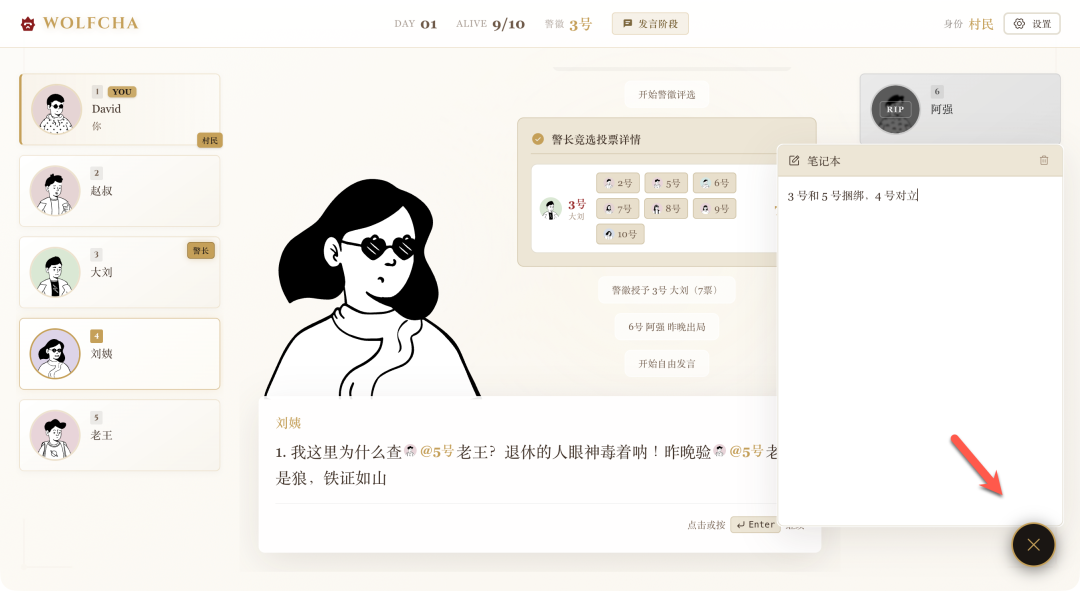Viewport: 1080px width, 591px height.
Task: Open settings with the gear button
Action: pyautogui.click(x=1032, y=23)
